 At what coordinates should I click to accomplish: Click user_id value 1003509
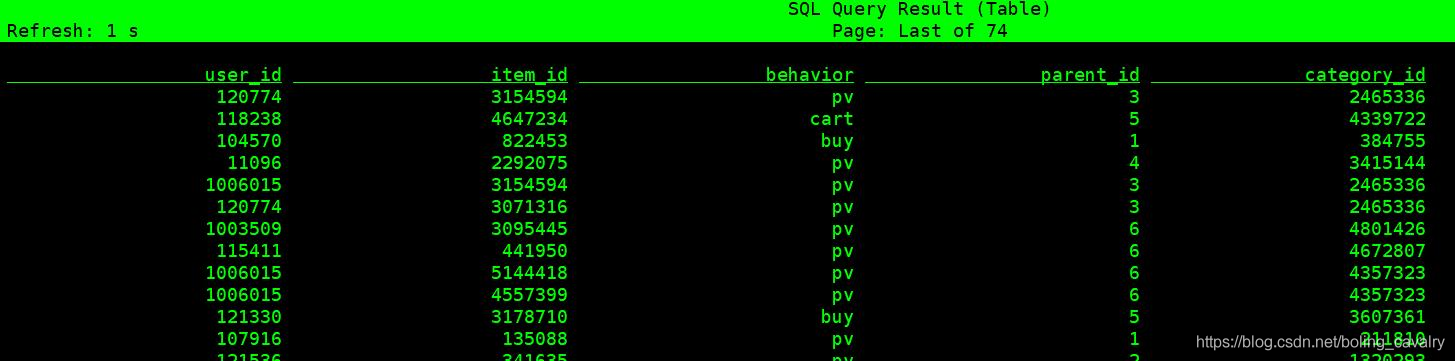pos(243,229)
